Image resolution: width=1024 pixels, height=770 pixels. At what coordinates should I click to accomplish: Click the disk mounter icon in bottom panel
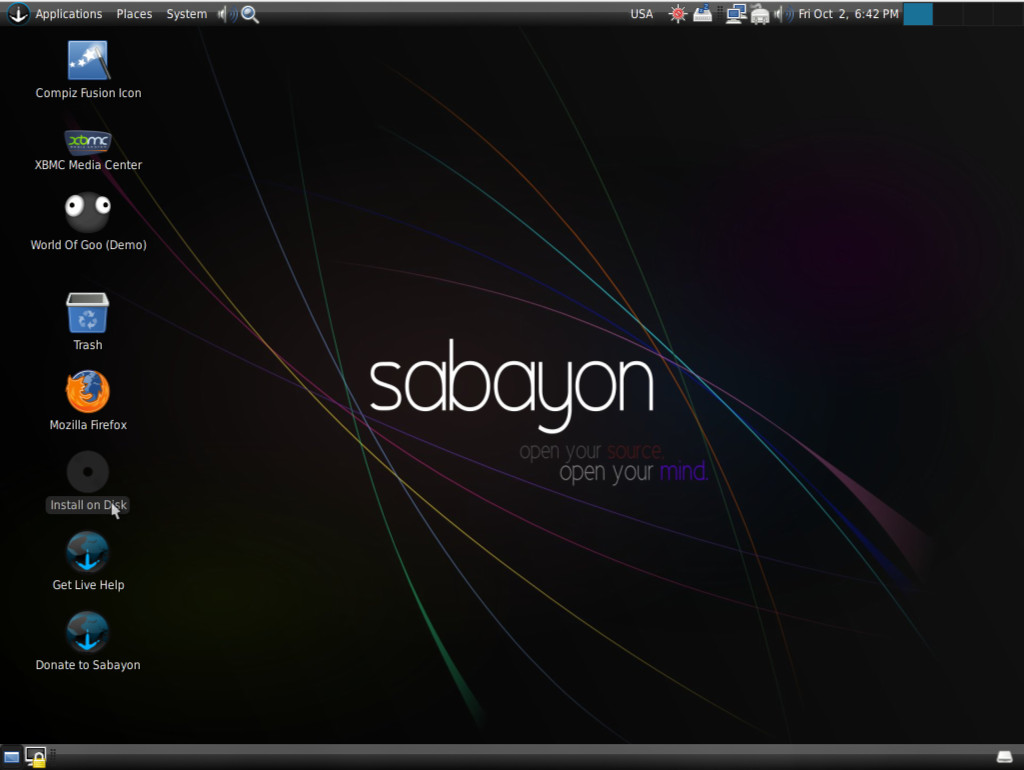tap(1004, 757)
